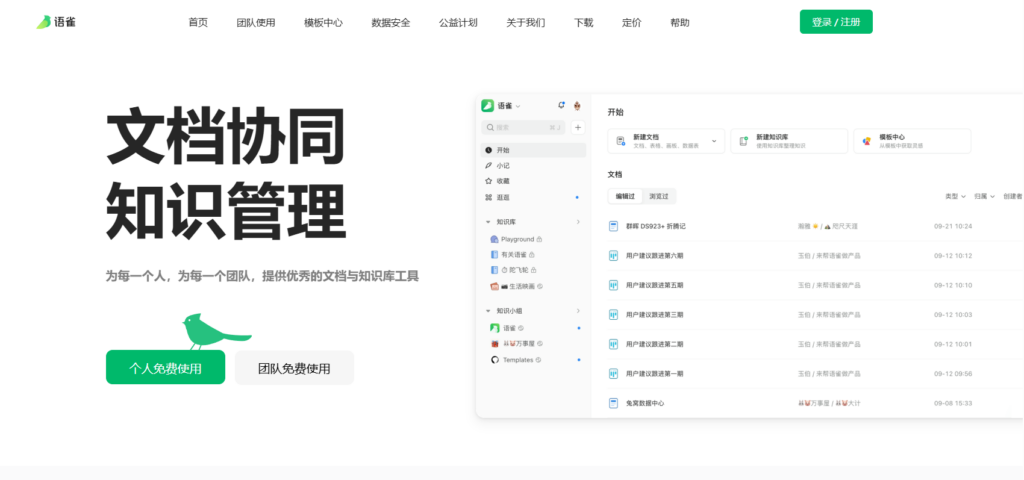Click the green 登录 / 注册 button
The width and height of the screenshot is (1024, 480).
[836, 22]
